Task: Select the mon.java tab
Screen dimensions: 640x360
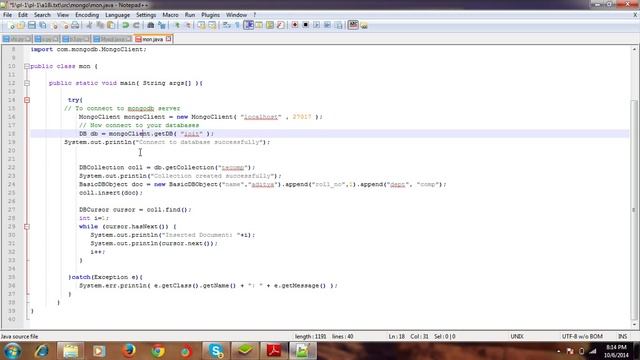Action: (x=153, y=39)
